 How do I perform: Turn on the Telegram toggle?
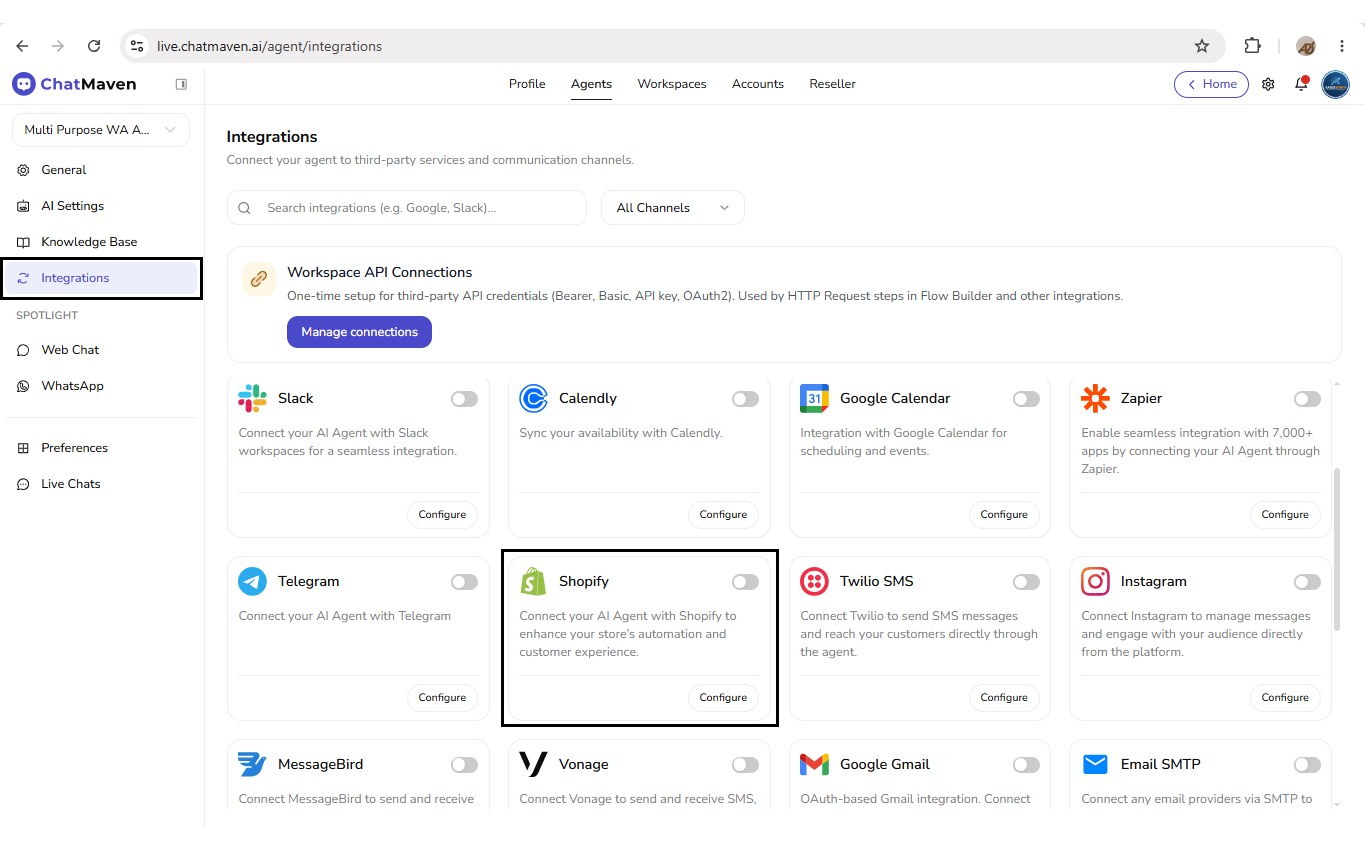click(464, 582)
